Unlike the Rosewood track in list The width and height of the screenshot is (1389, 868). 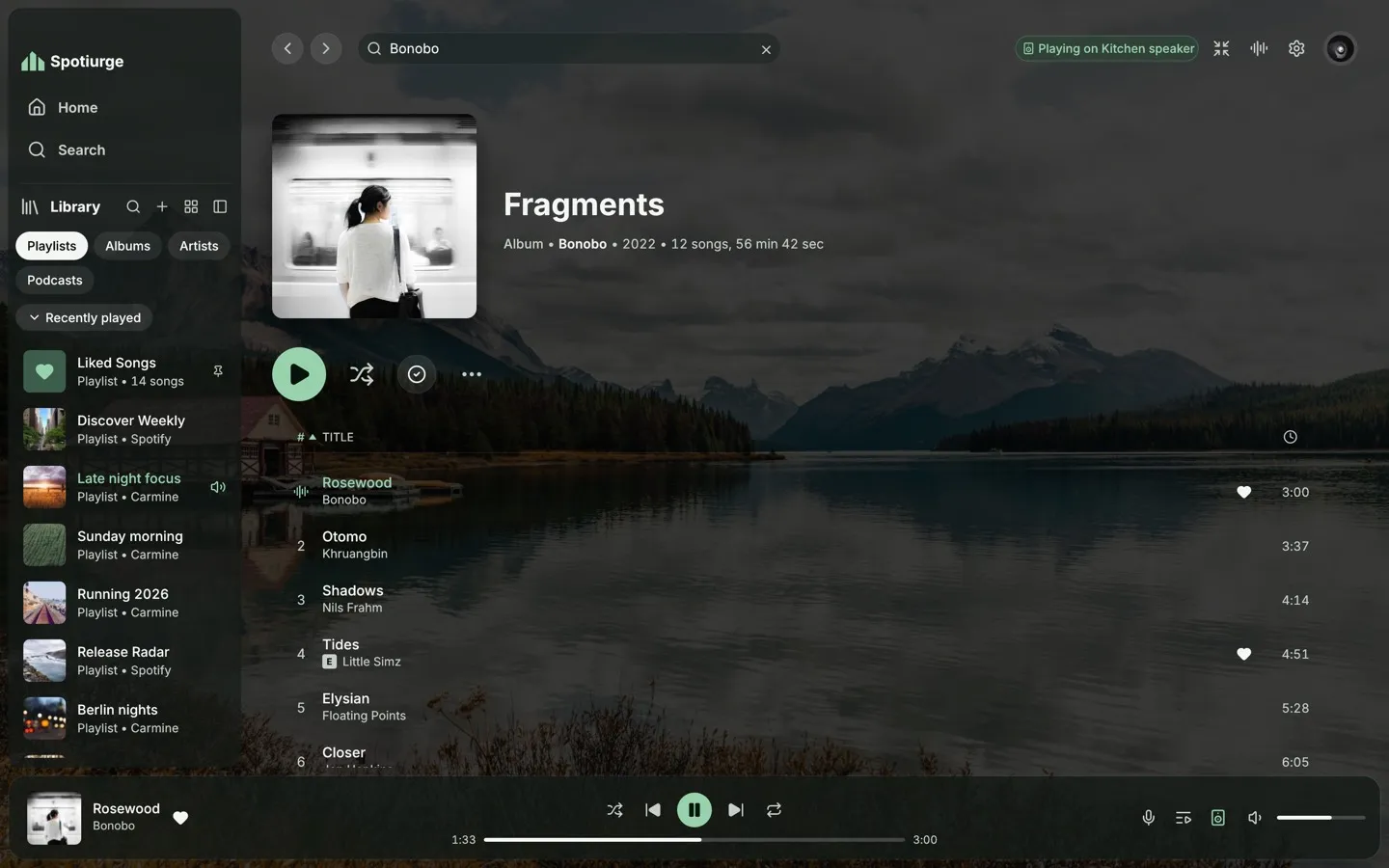[1244, 492]
